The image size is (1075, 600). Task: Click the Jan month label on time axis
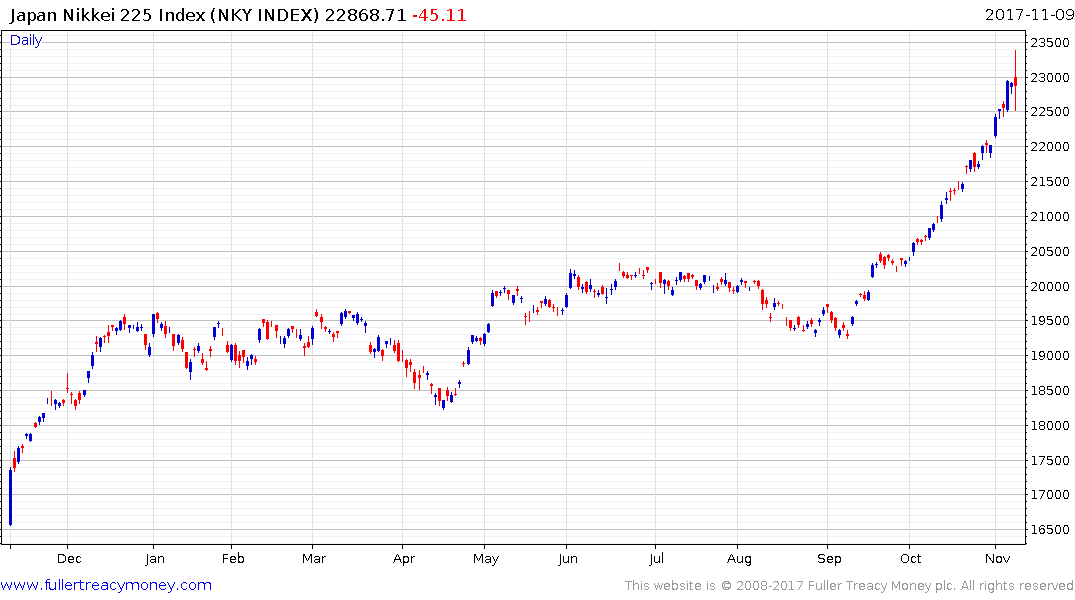(155, 559)
